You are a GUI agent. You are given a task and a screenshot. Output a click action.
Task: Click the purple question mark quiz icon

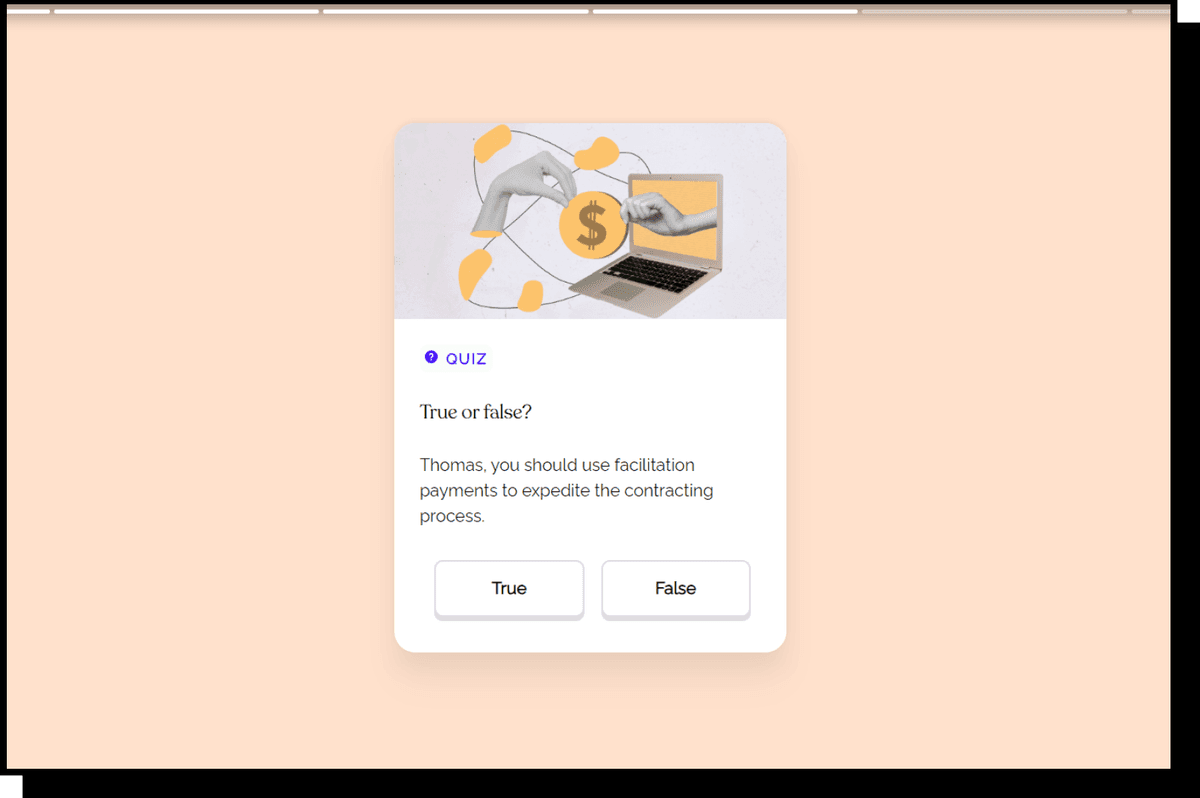point(431,357)
